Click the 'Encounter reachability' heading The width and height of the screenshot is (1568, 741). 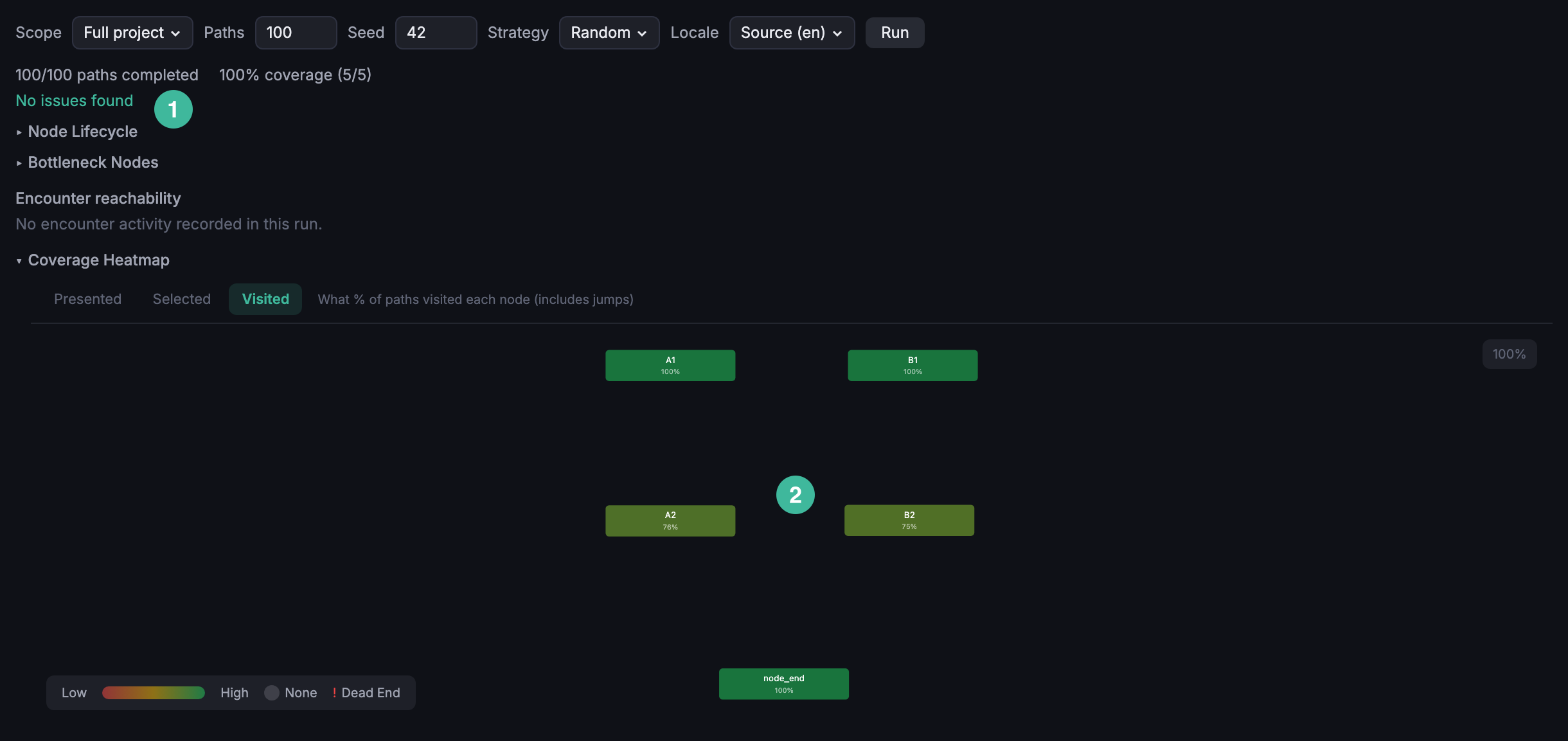coord(98,199)
